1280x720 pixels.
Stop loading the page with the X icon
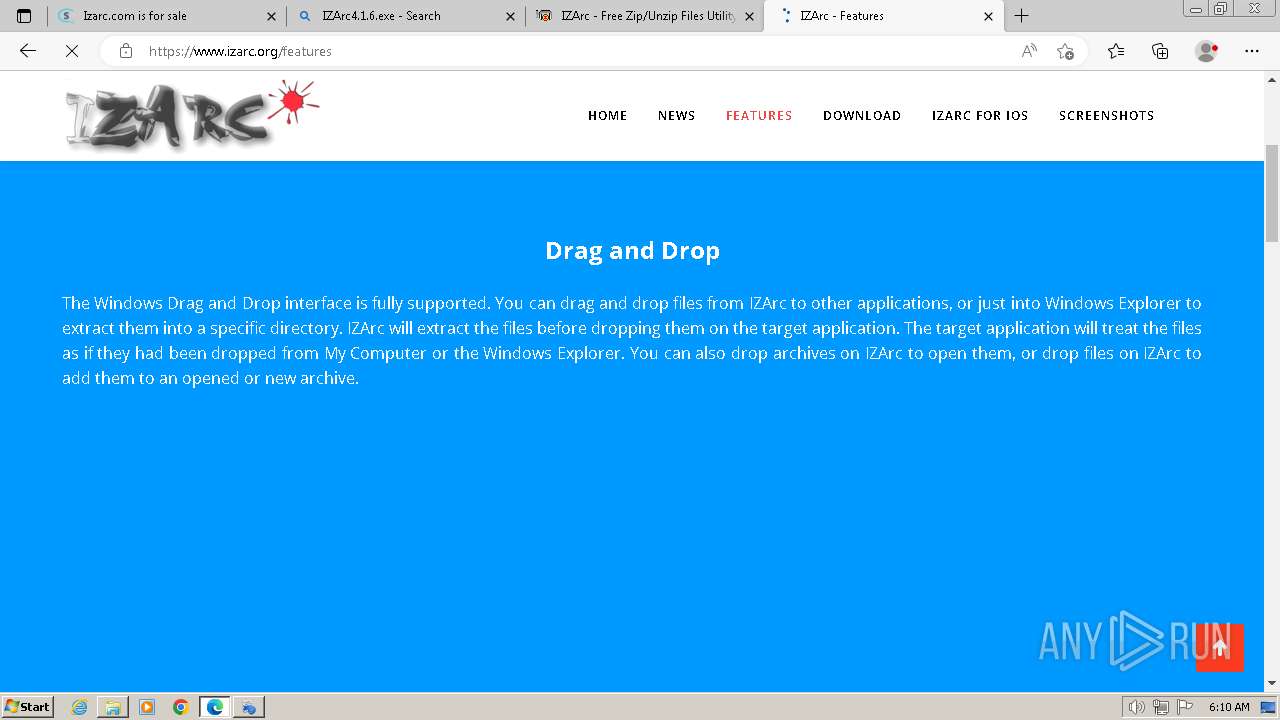[x=72, y=51]
